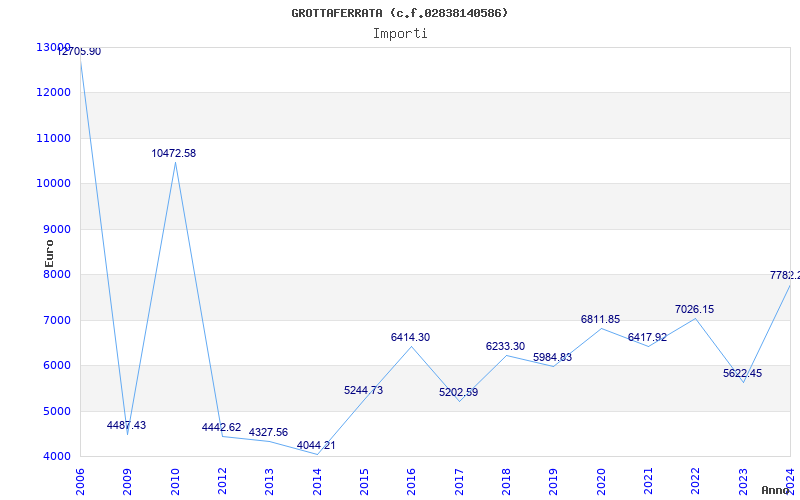Select the 4487.43 data label

[126, 425]
